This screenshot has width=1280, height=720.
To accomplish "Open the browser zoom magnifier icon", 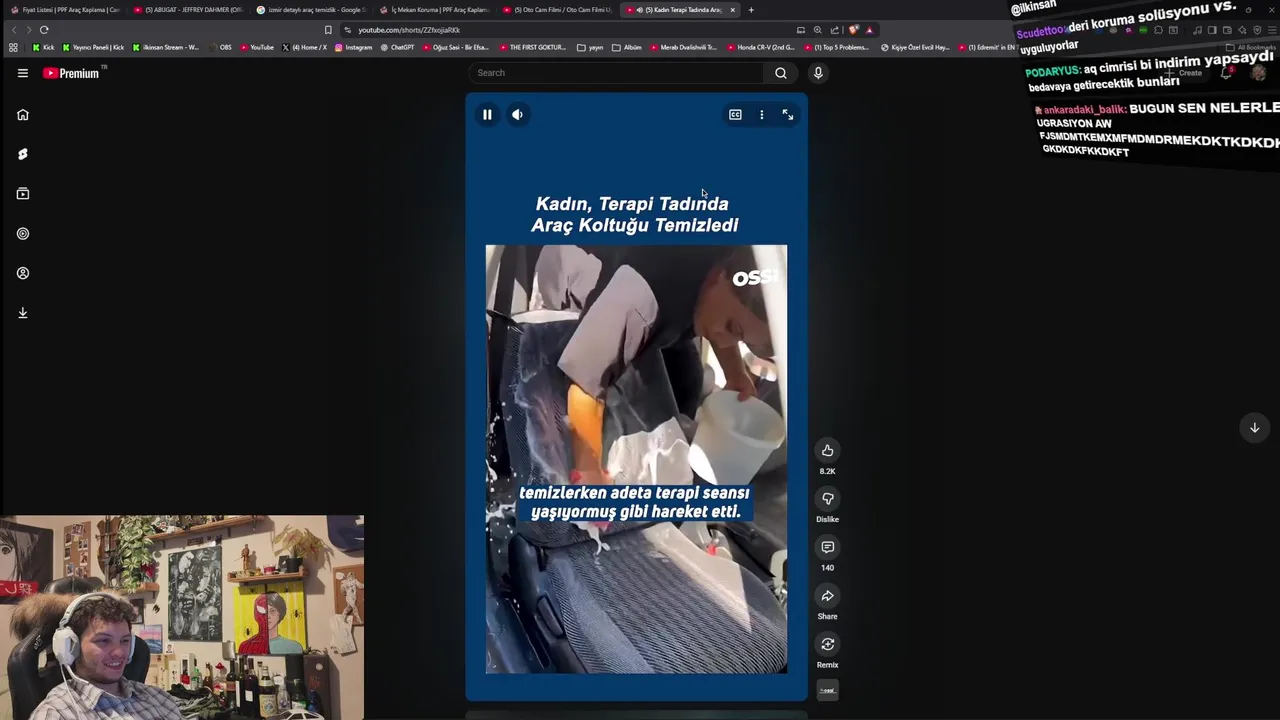I will pyautogui.click(x=818, y=30).
